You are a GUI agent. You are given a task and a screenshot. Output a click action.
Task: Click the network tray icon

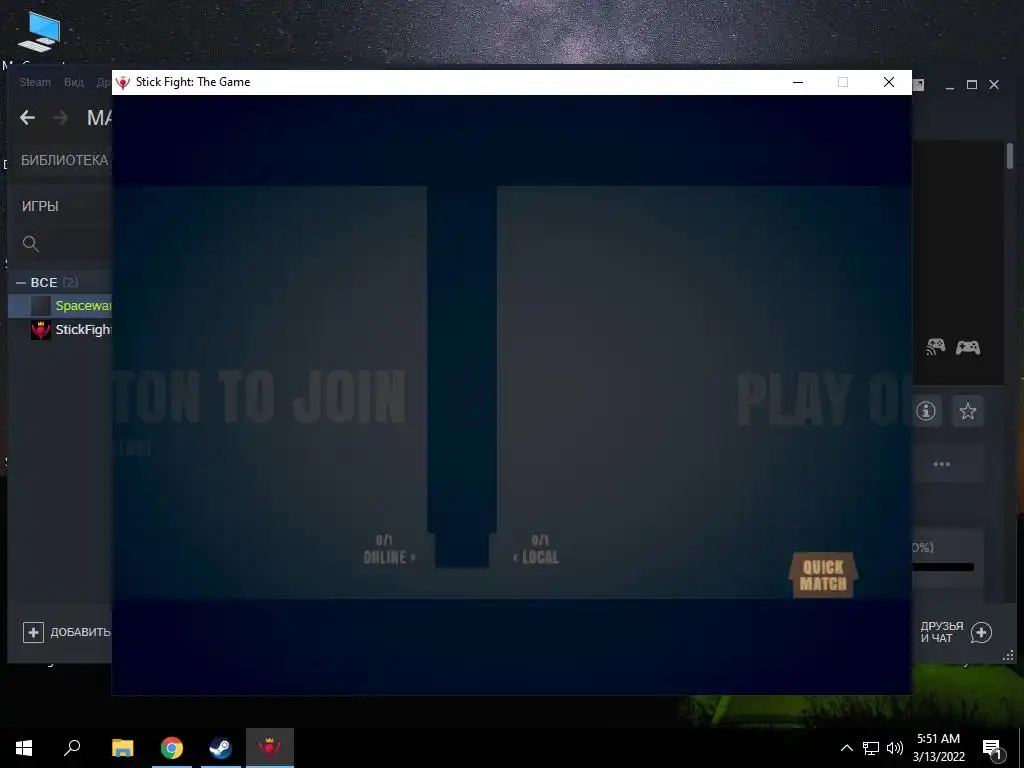point(871,748)
